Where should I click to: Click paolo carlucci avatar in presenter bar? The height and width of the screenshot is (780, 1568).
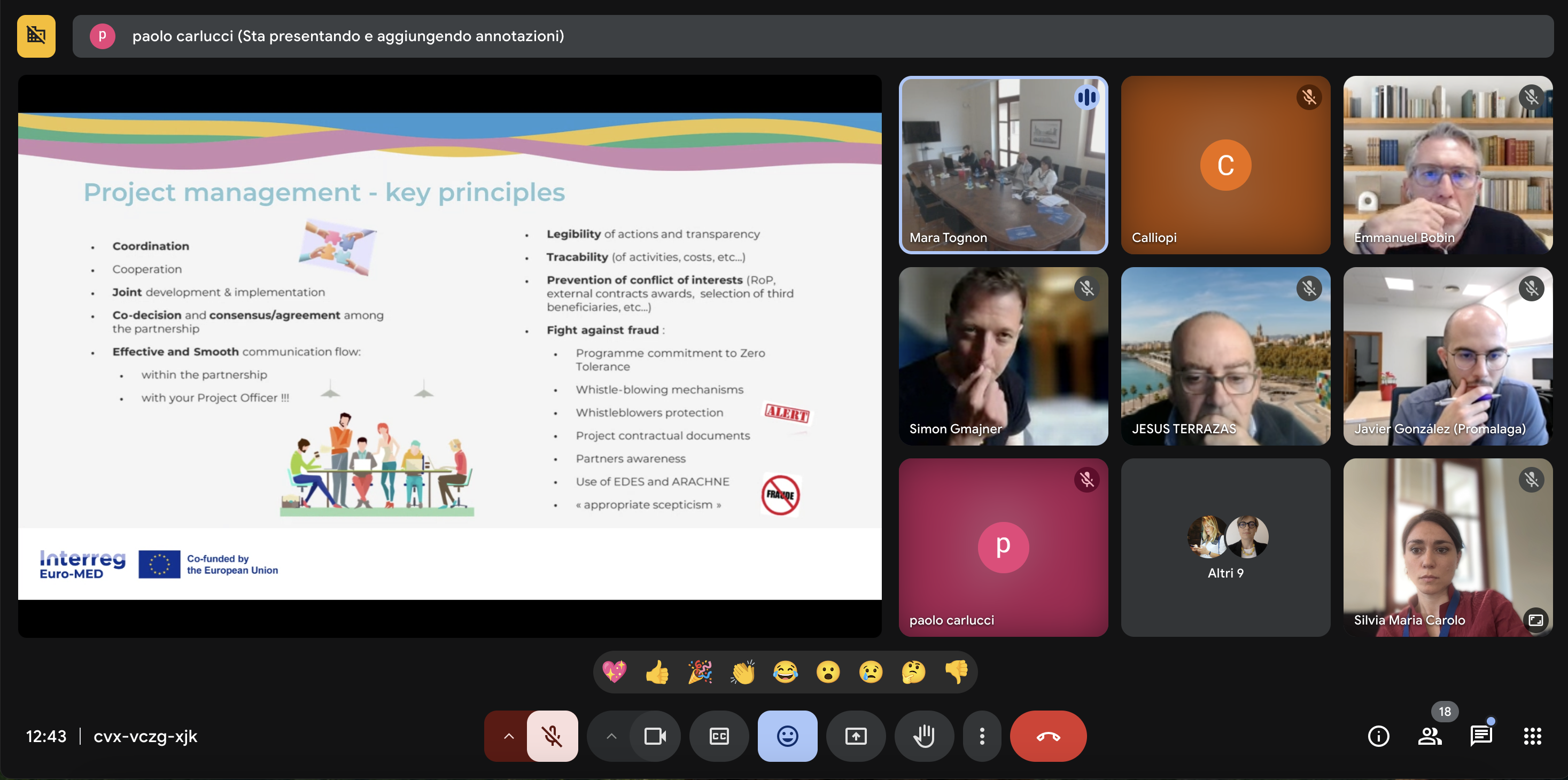pos(102,36)
